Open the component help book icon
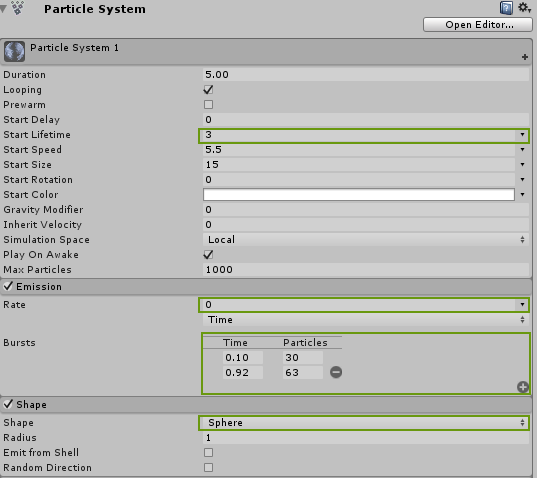 [506, 8]
